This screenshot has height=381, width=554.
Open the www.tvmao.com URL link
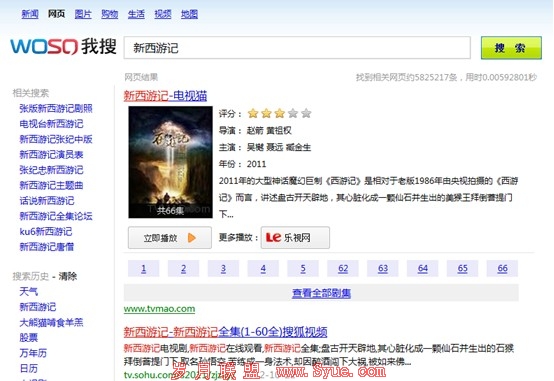(x=159, y=309)
